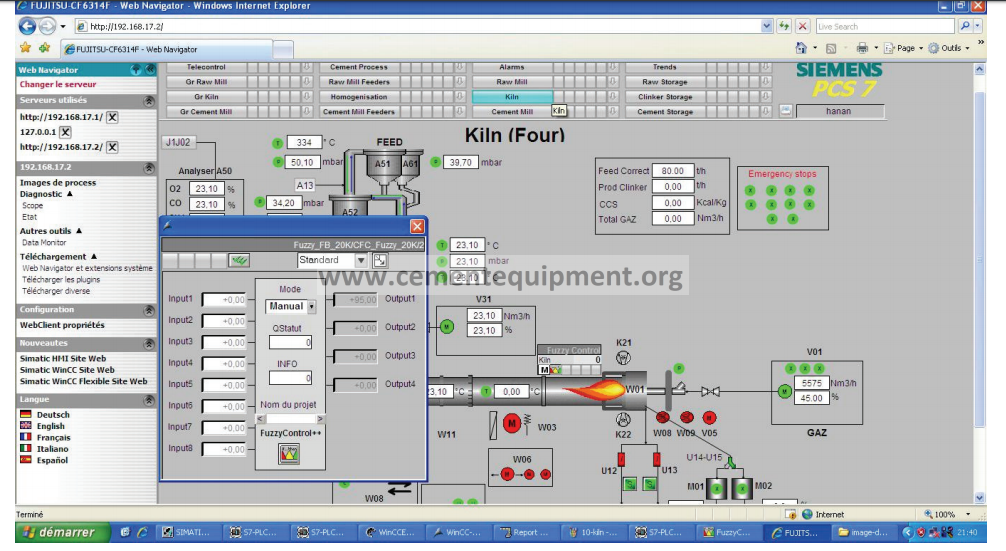Click the browser Refresh icon
This screenshot has width=1006, height=551.
click(x=784, y=26)
